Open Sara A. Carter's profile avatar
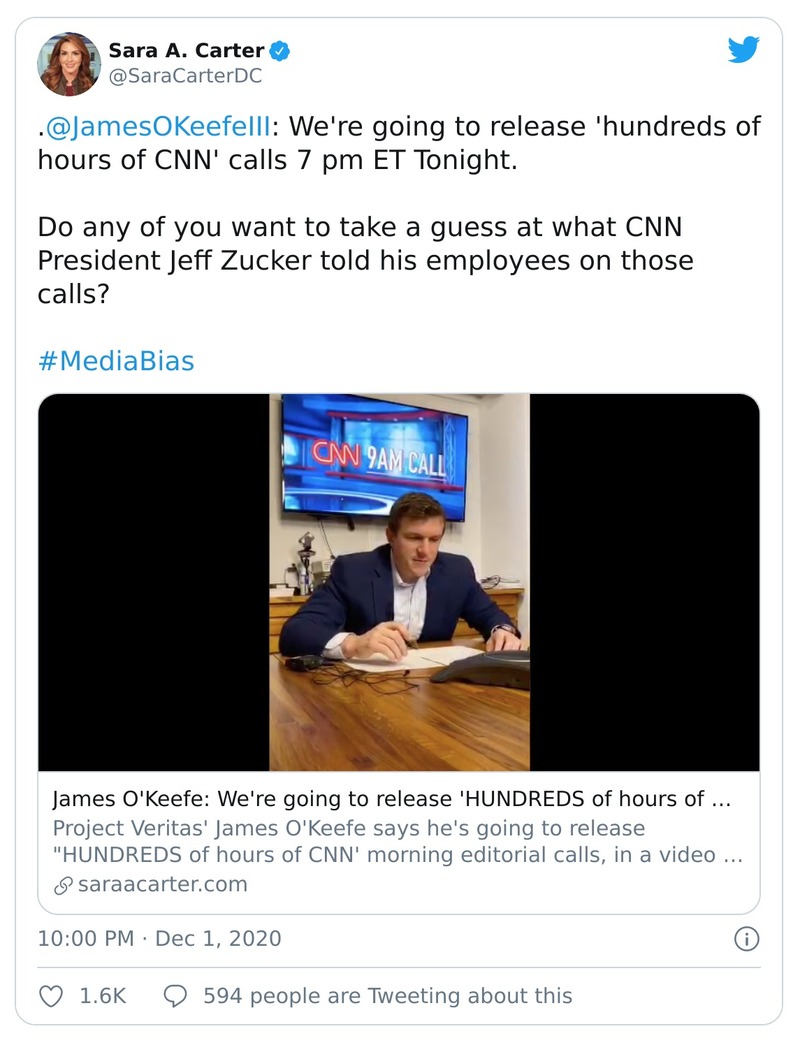 pyautogui.click(x=70, y=63)
